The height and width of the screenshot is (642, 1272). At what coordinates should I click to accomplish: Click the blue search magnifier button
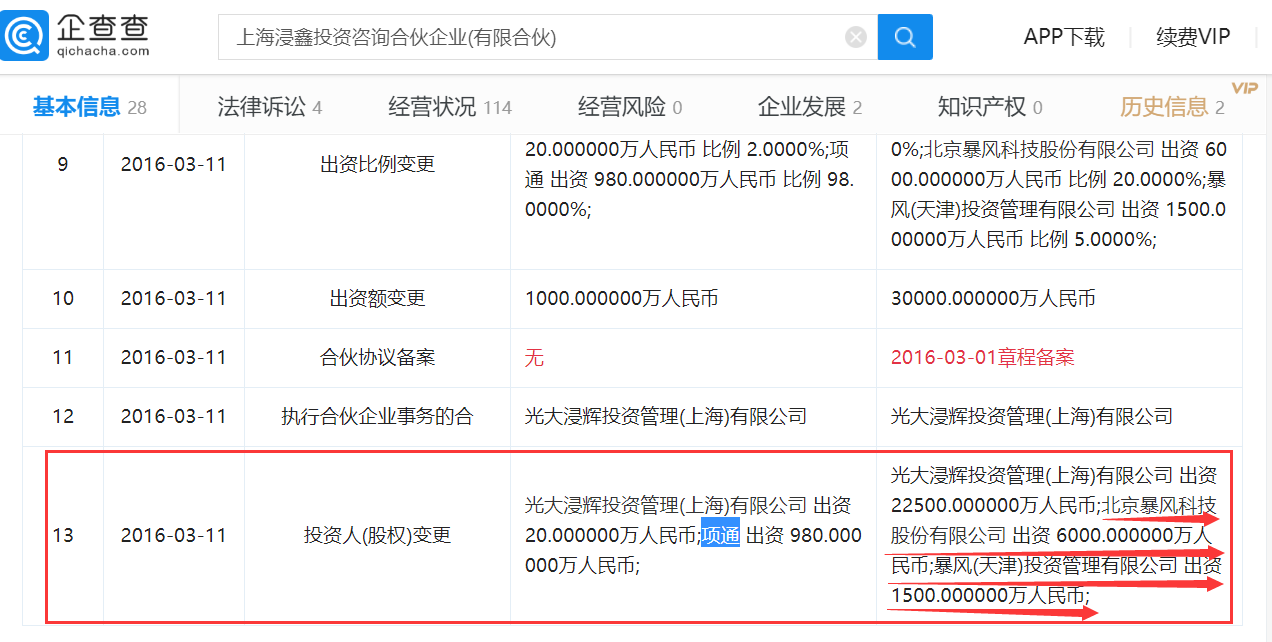pos(905,37)
